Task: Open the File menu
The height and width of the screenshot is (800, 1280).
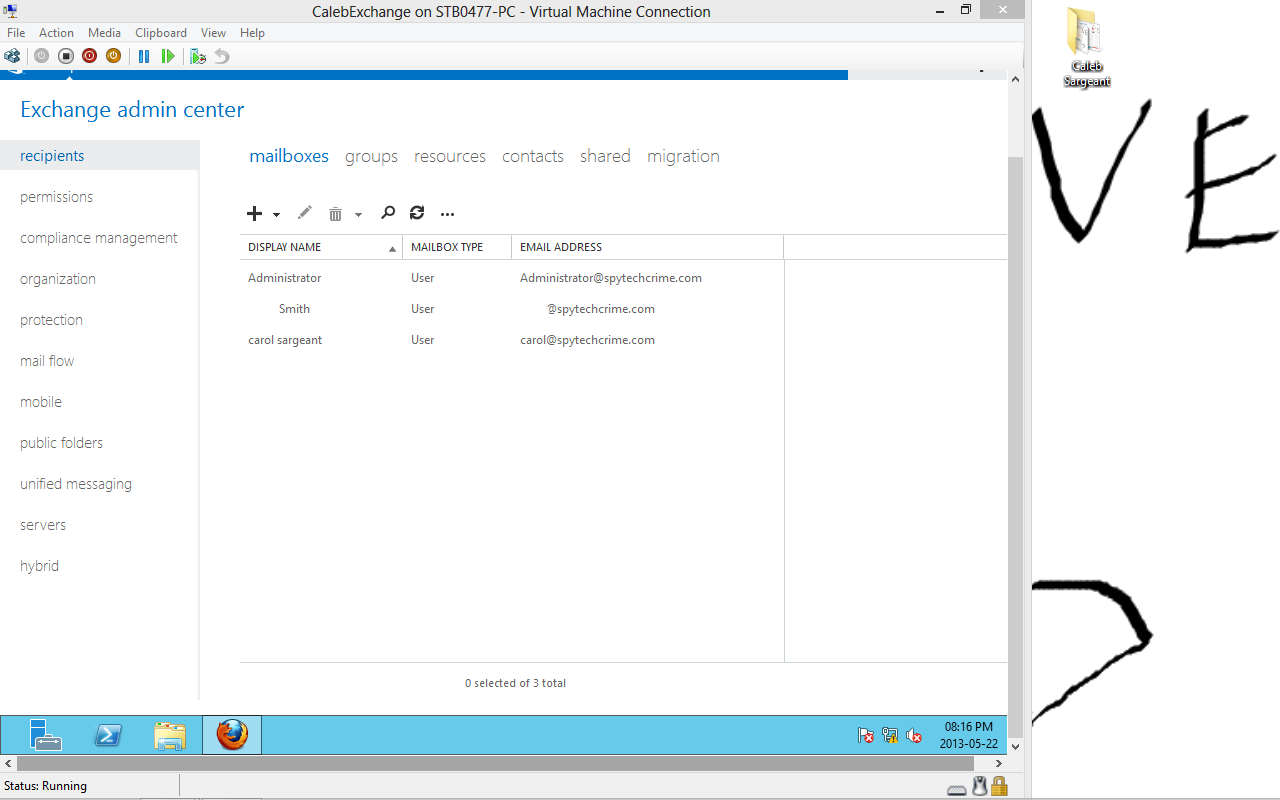Action: click(16, 33)
